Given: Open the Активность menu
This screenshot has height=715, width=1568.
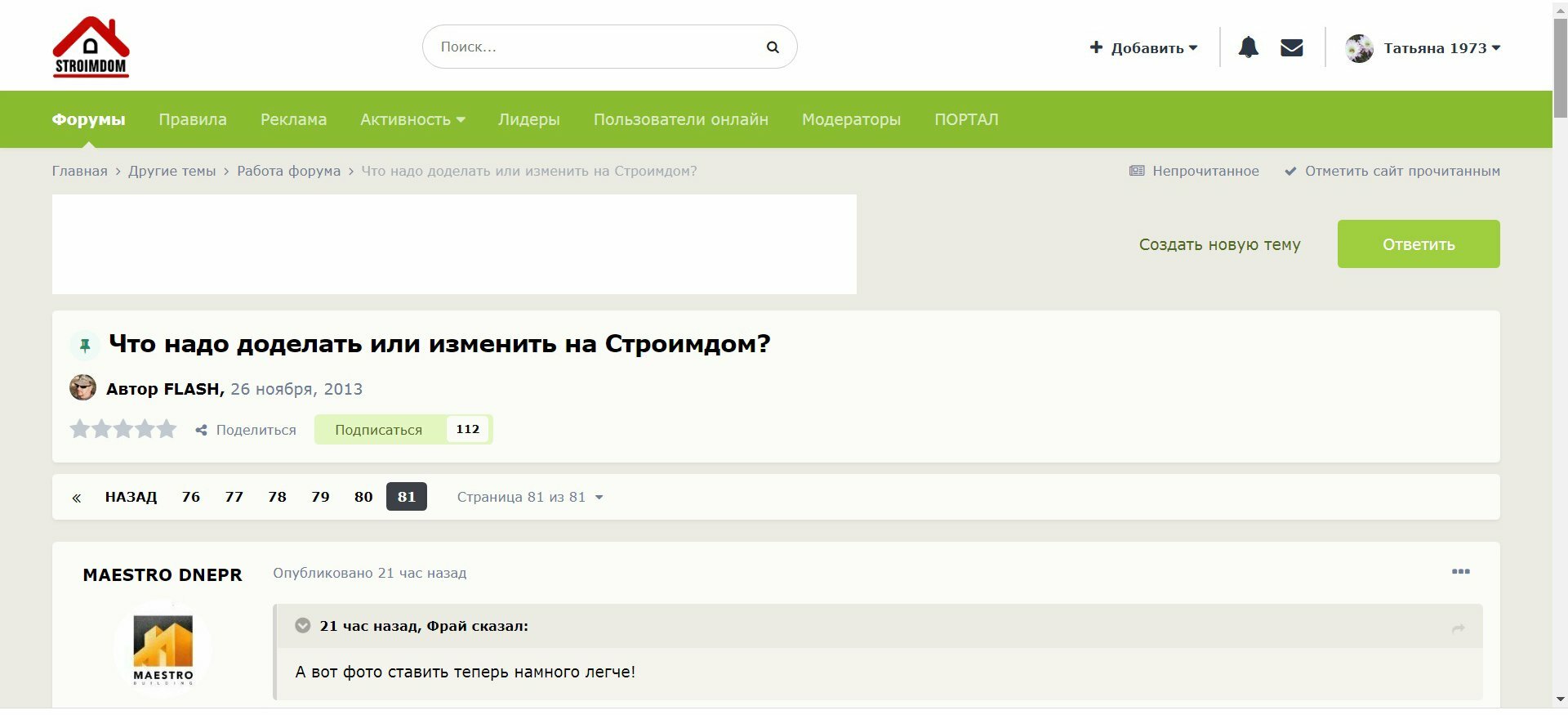Looking at the screenshot, I should pos(412,119).
